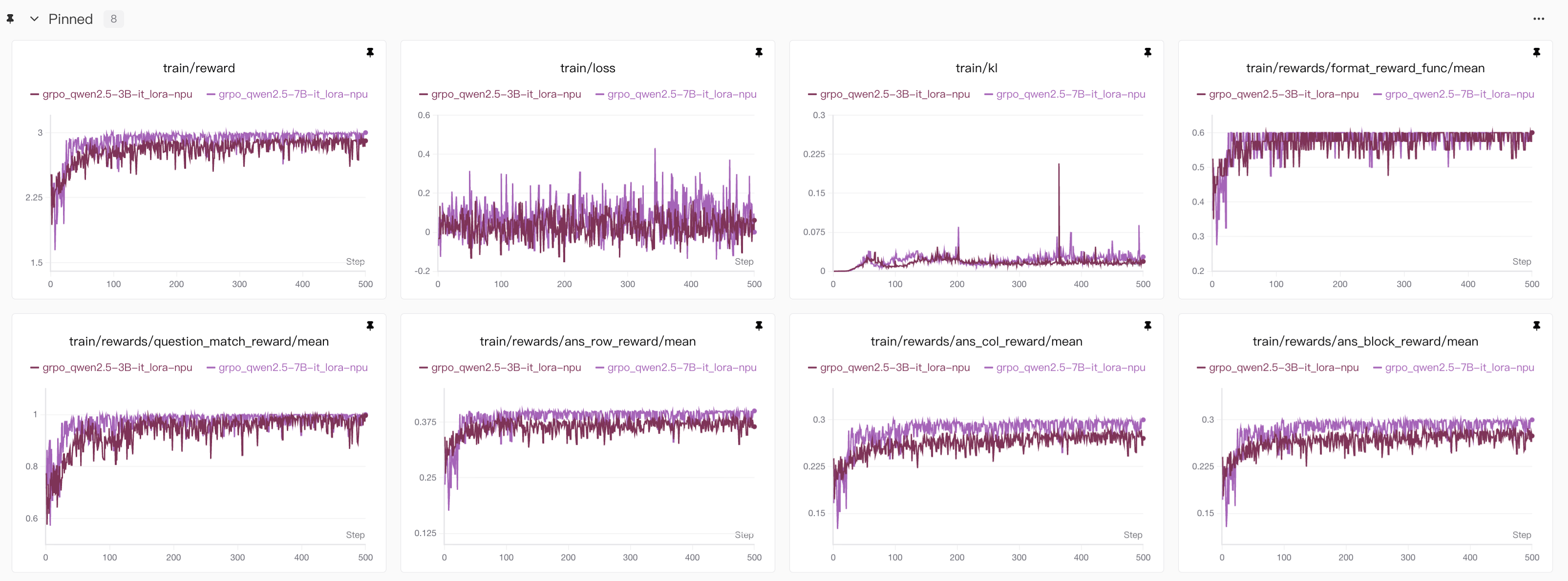
Task: Unpin the train/loss chart
Action: (x=759, y=52)
